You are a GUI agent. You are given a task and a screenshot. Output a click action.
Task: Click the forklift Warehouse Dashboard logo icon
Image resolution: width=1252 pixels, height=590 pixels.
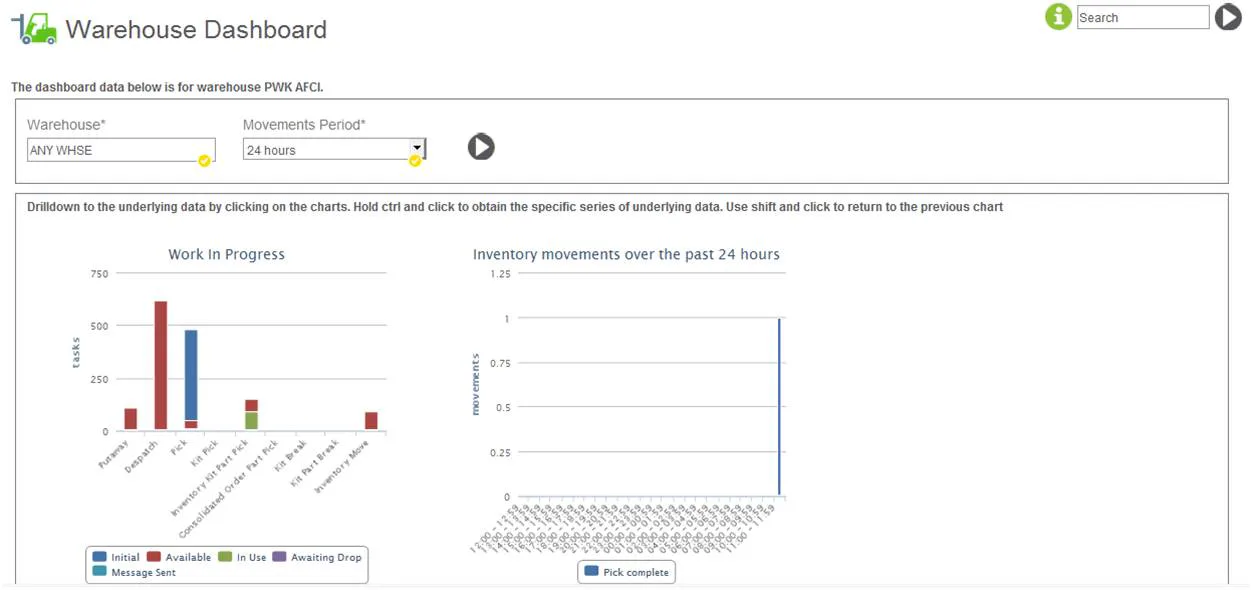click(34, 29)
